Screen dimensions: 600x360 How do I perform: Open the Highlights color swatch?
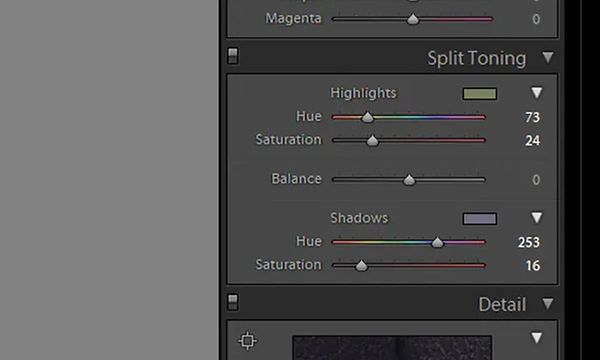point(480,94)
